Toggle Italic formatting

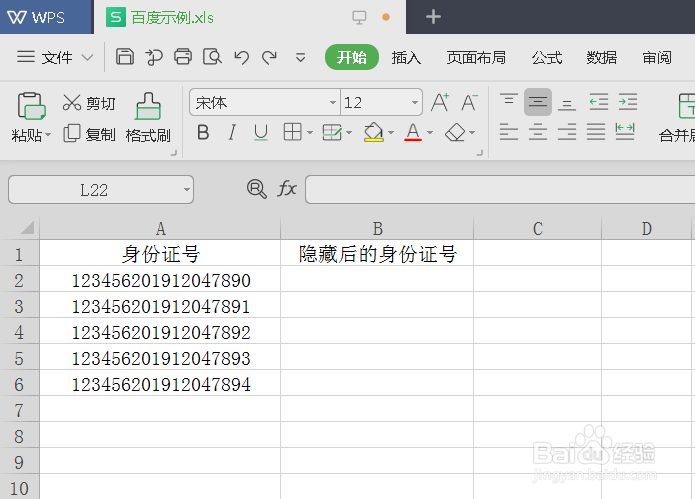(232, 132)
